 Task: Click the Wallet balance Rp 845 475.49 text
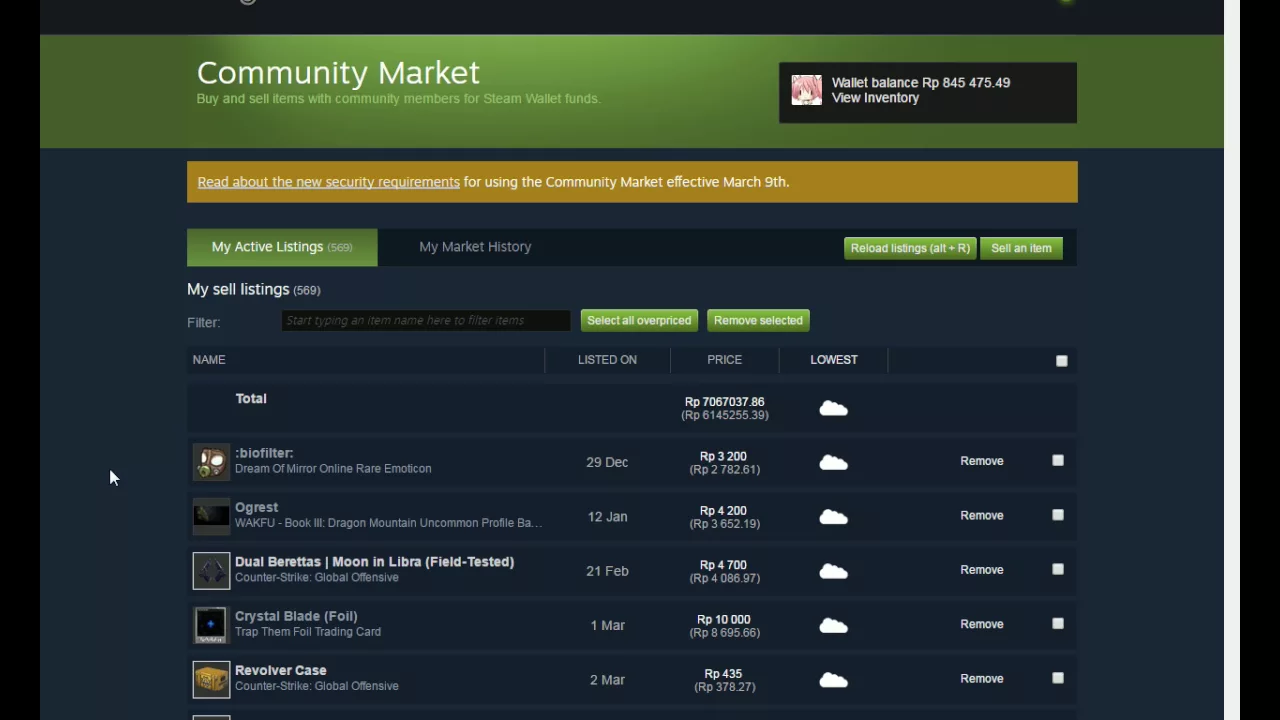tap(921, 83)
